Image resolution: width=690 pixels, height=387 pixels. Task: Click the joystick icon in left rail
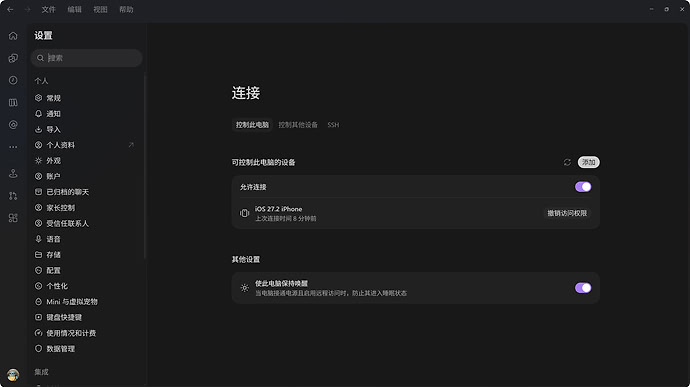tap(13, 173)
